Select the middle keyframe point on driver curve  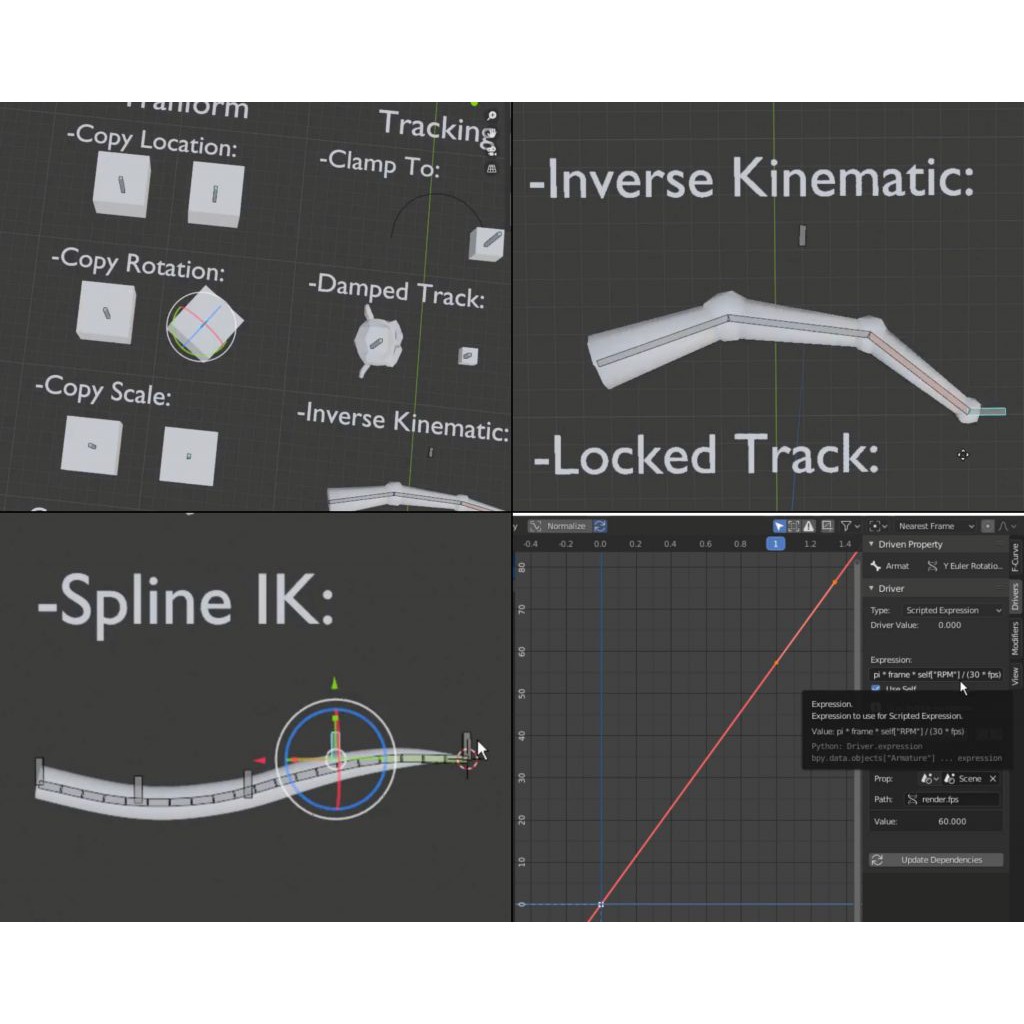coord(776,663)
